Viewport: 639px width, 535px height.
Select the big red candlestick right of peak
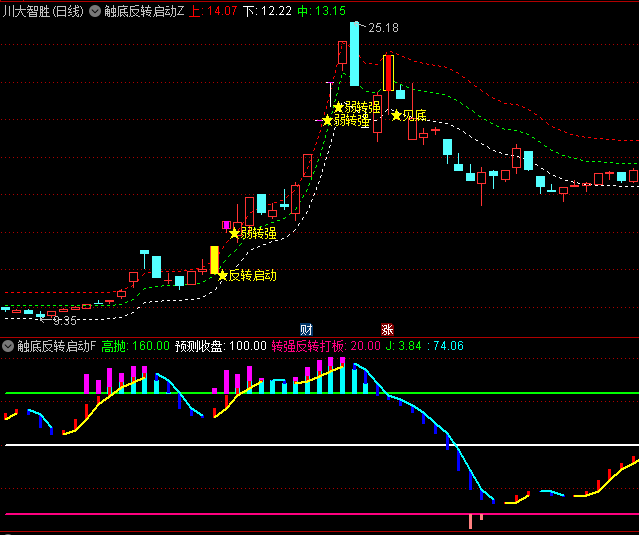(x=387, y=74)
